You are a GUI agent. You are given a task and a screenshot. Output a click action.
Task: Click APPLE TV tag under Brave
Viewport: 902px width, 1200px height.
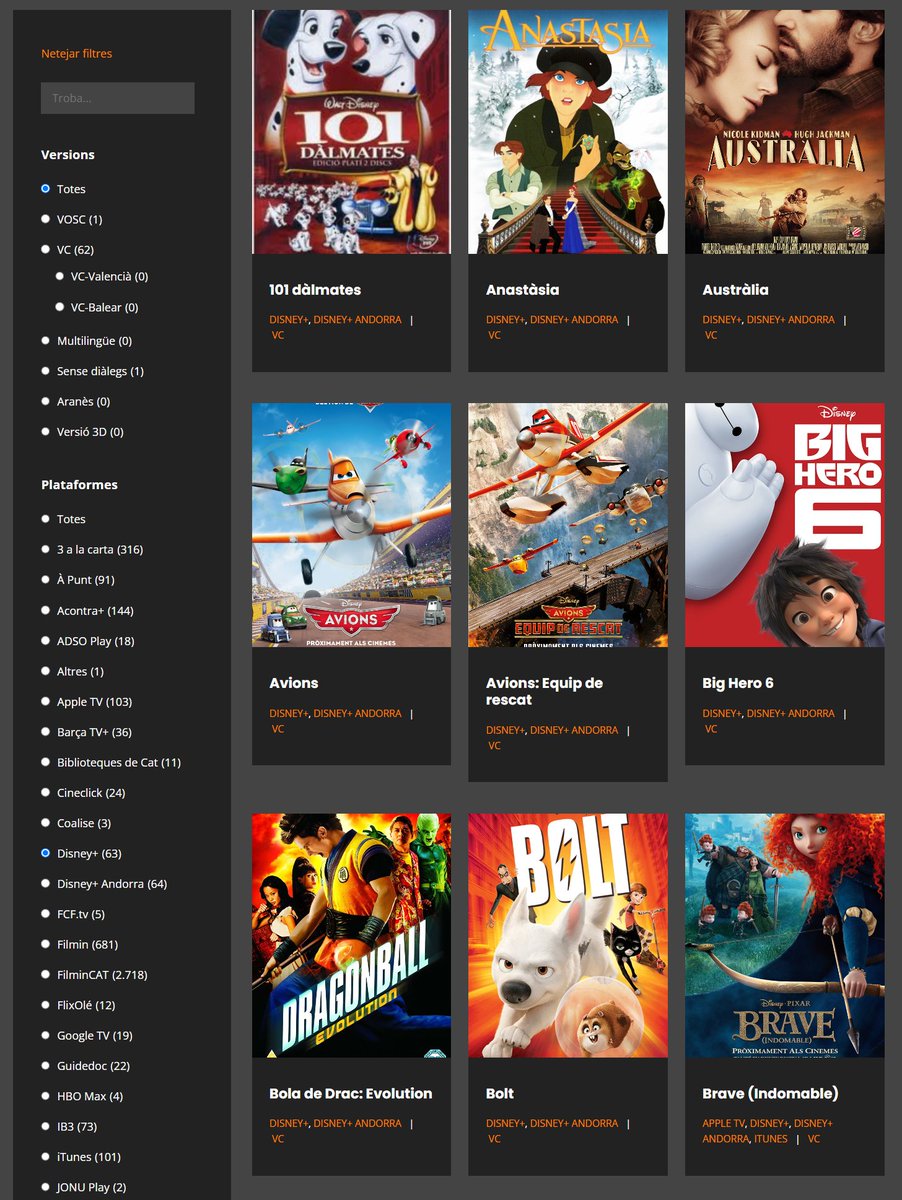point(724,1124)
